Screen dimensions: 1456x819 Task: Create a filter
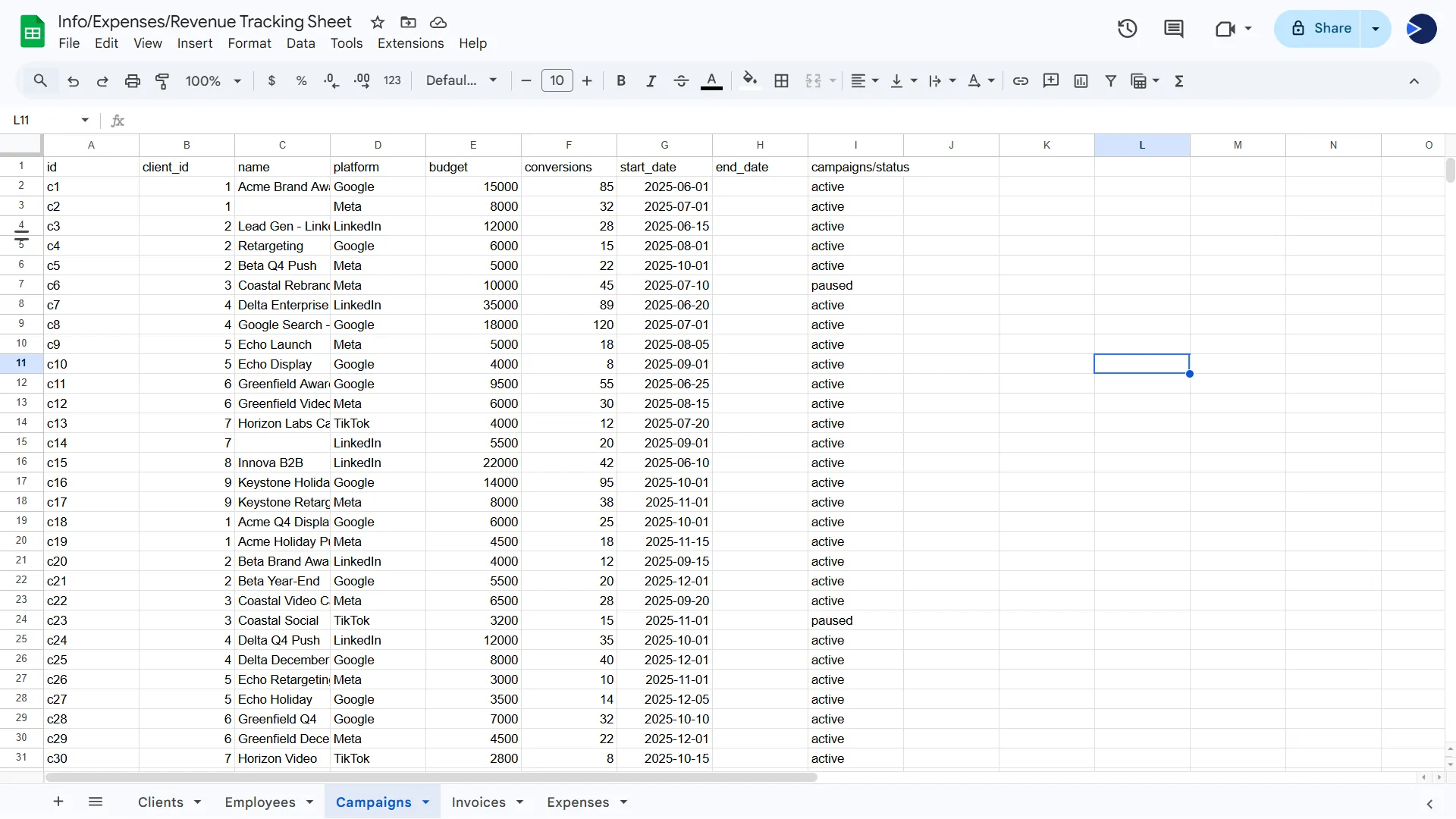(x=1110, y=80)
